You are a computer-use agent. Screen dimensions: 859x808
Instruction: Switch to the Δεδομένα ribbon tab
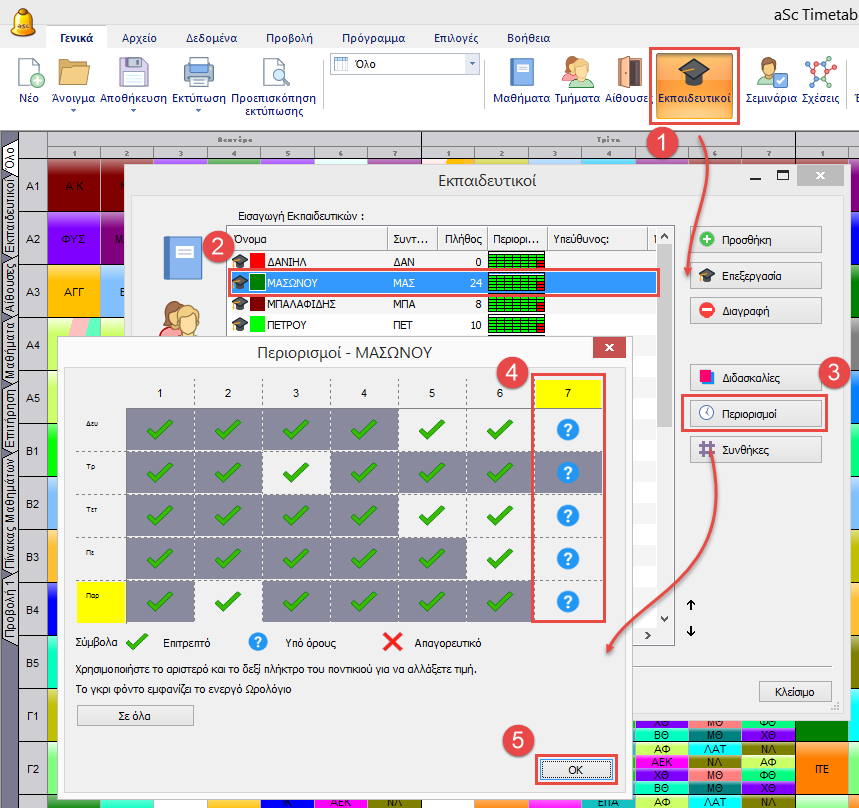[208, 38]
